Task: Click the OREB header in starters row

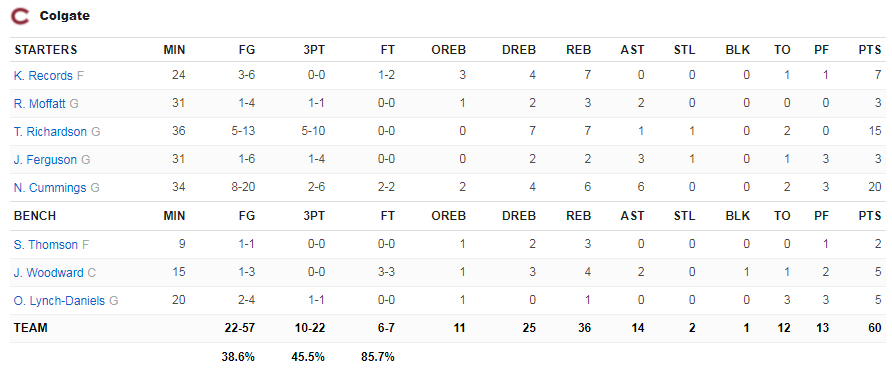Action: 448,50
